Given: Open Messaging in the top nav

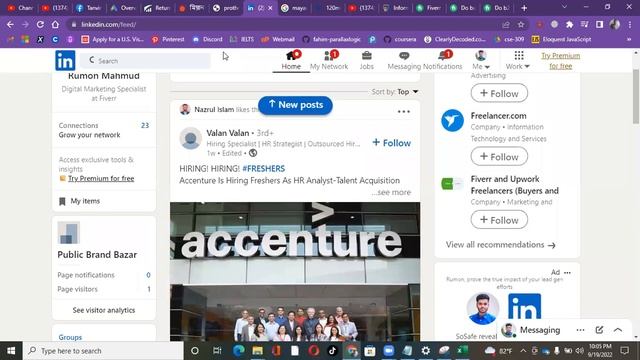Looking at the screenshot, I should click(404, 60).
